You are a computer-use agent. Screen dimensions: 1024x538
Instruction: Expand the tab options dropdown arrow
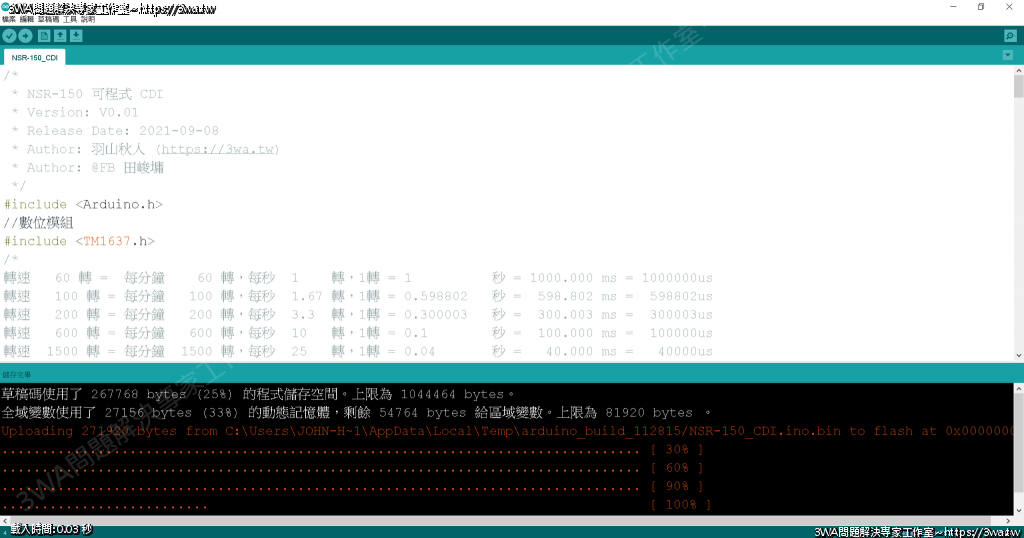pos(1008,55)
